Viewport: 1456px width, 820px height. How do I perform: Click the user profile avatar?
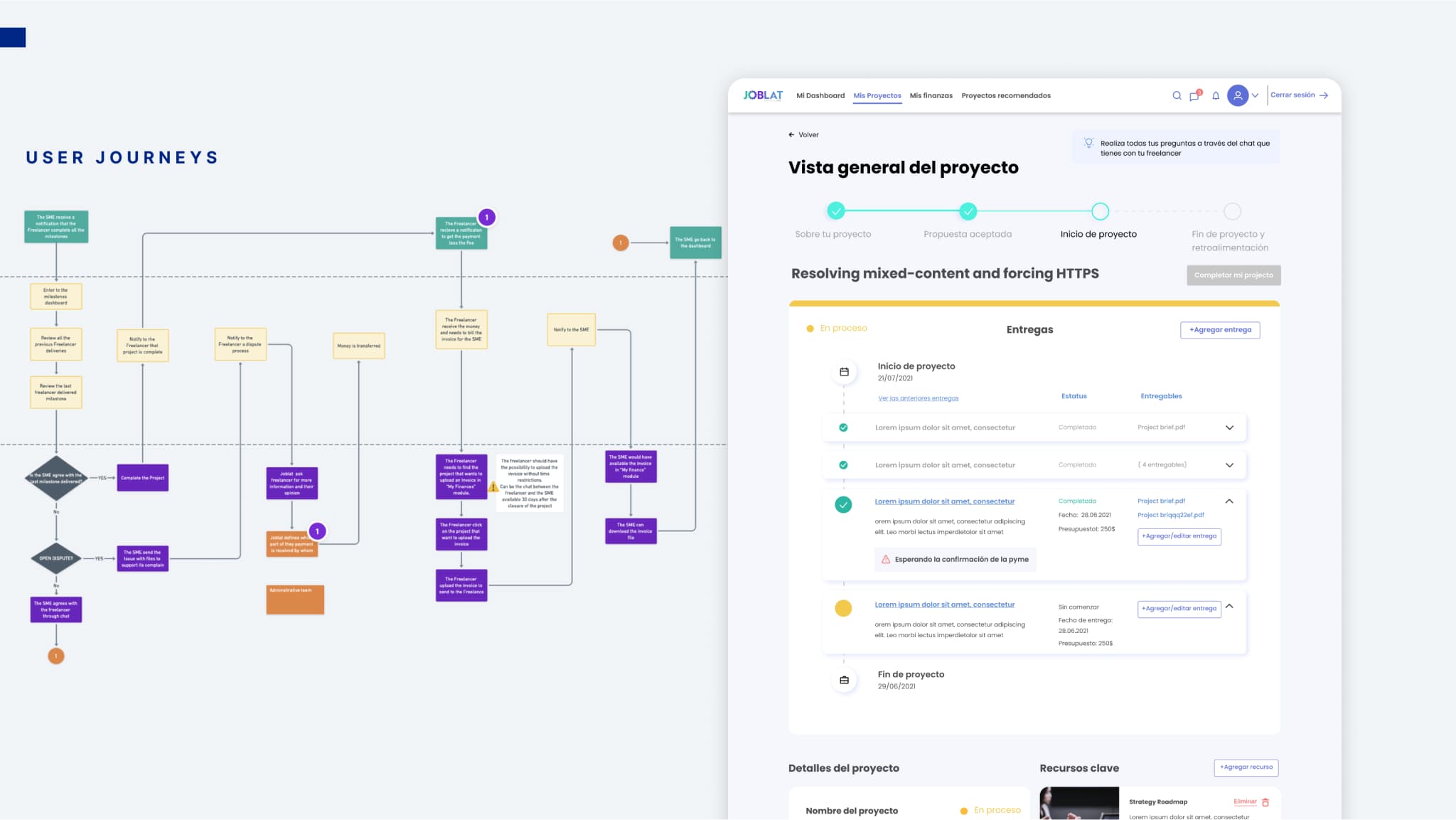[1238, 95]
